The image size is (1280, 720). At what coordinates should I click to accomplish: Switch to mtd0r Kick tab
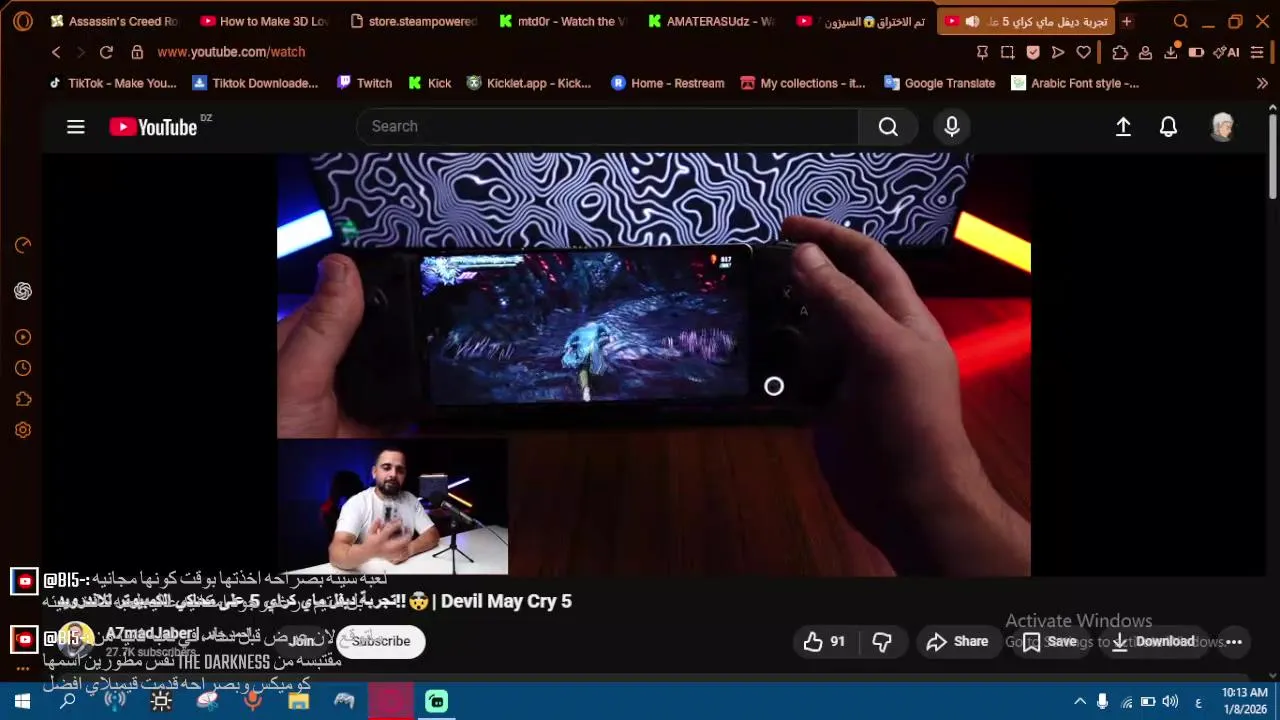point(564,21)
